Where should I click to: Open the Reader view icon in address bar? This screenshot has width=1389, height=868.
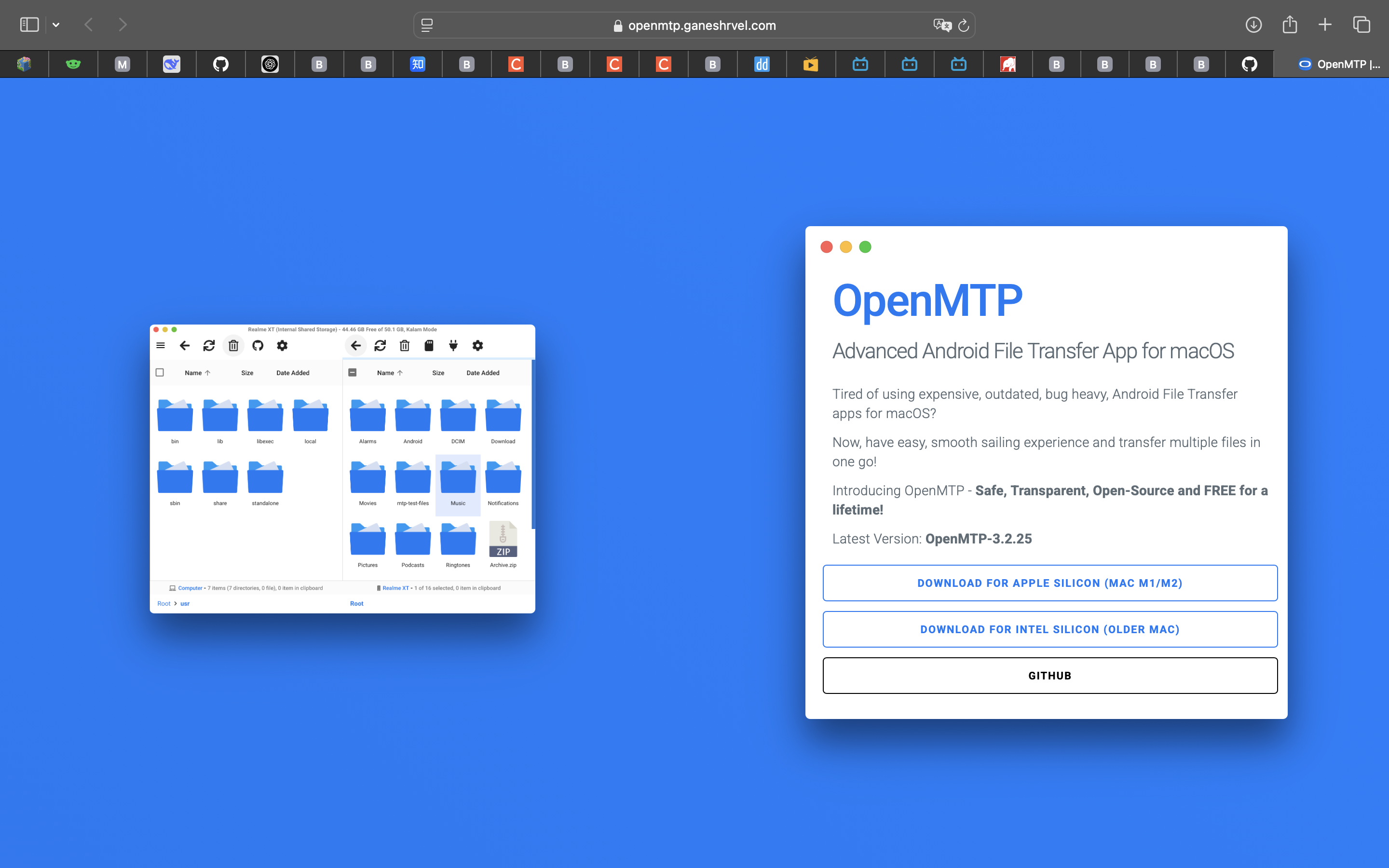pos(427,25)
